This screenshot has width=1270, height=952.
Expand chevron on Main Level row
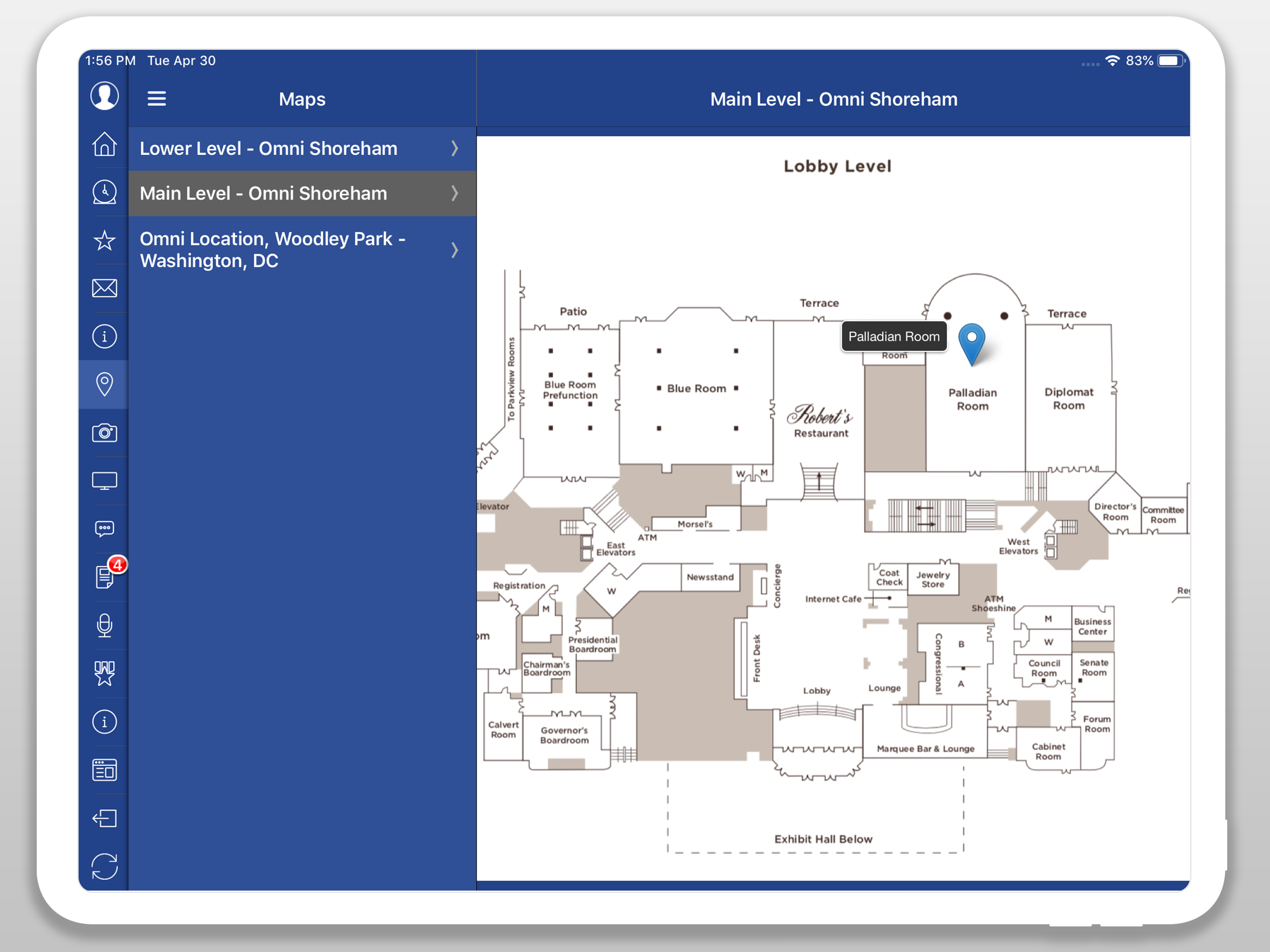pyautogui.click(x=455, y=193)
